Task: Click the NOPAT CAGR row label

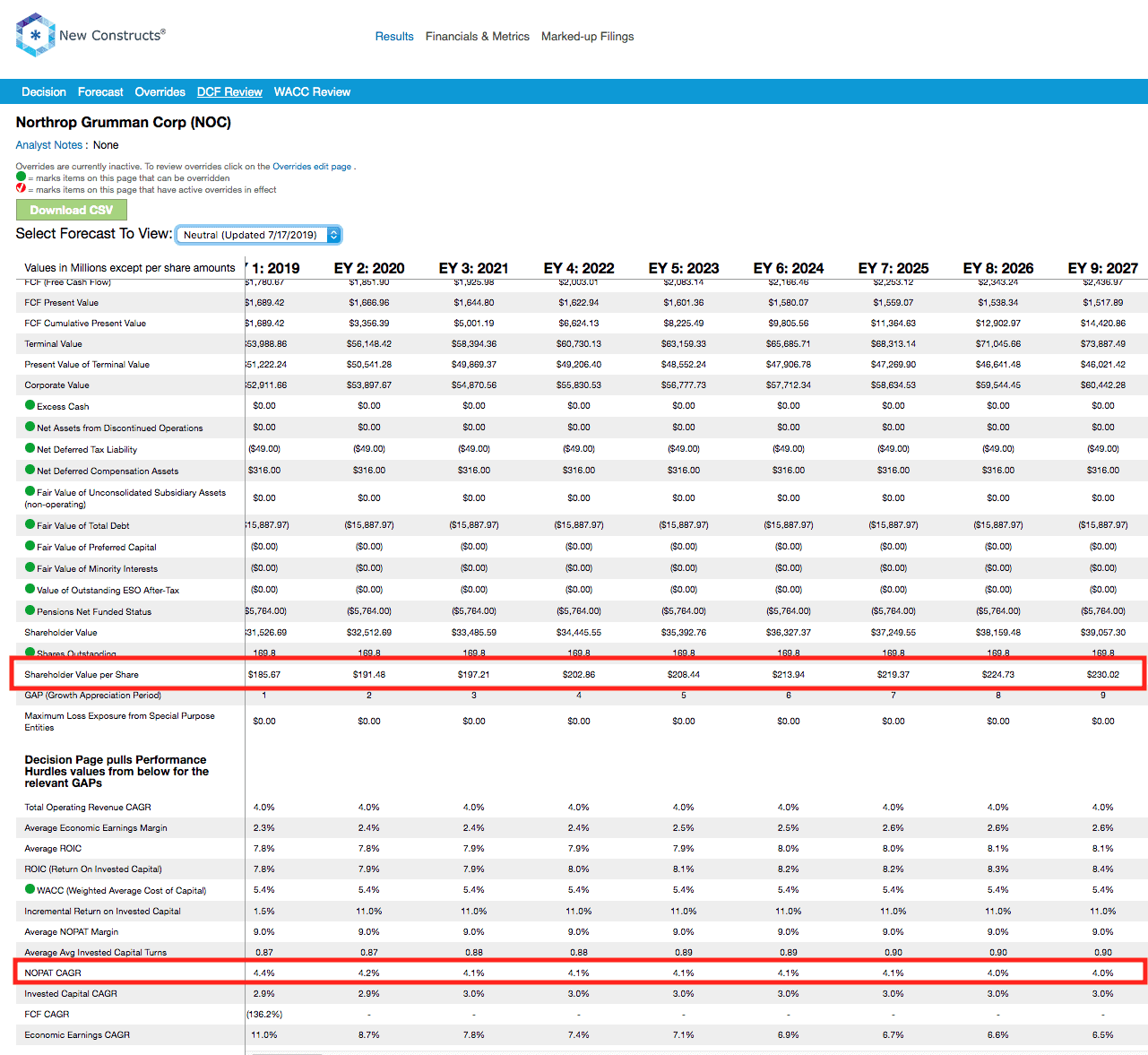Action: click(53, 973)
